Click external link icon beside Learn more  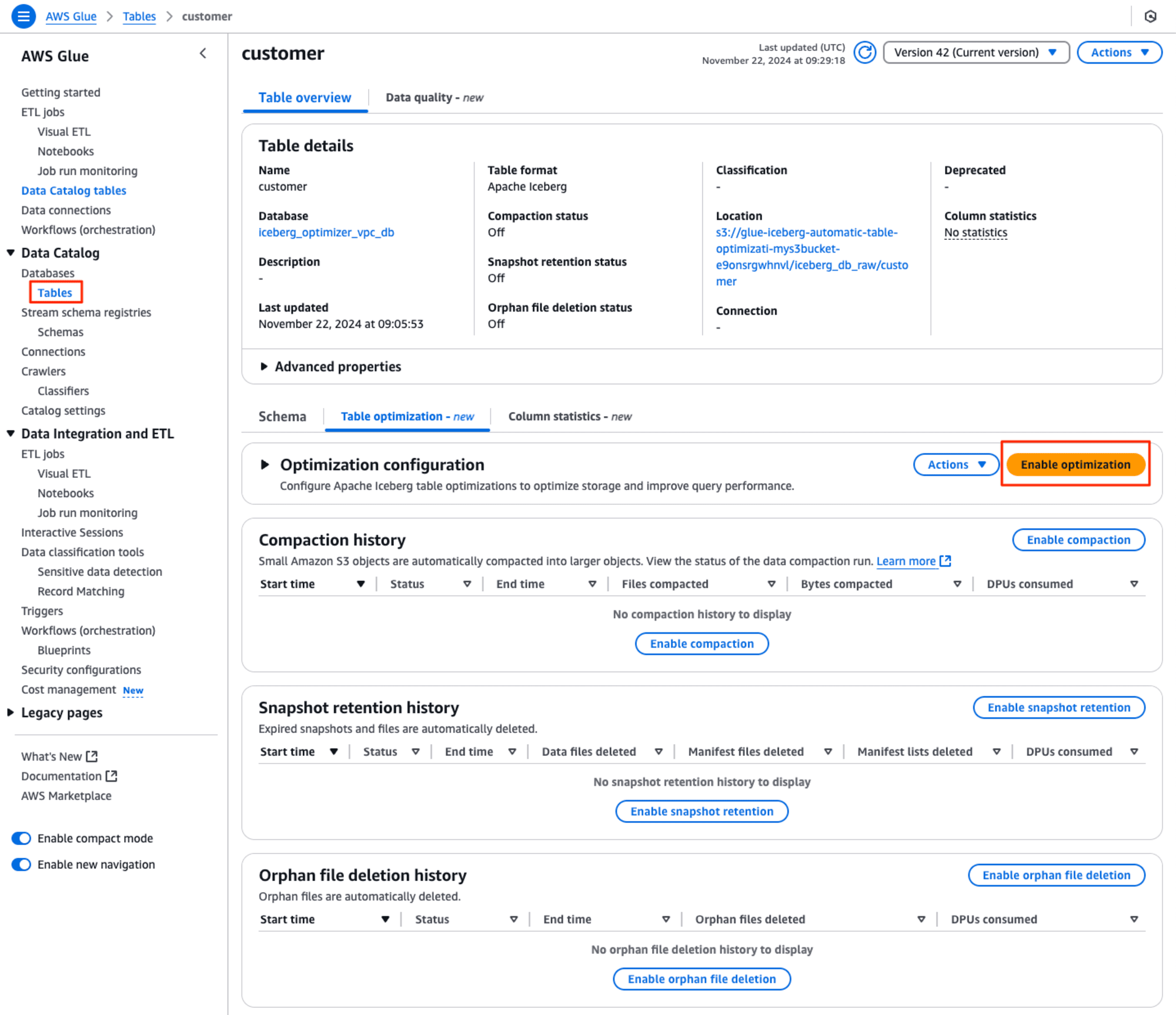click(x=946, y=561)
